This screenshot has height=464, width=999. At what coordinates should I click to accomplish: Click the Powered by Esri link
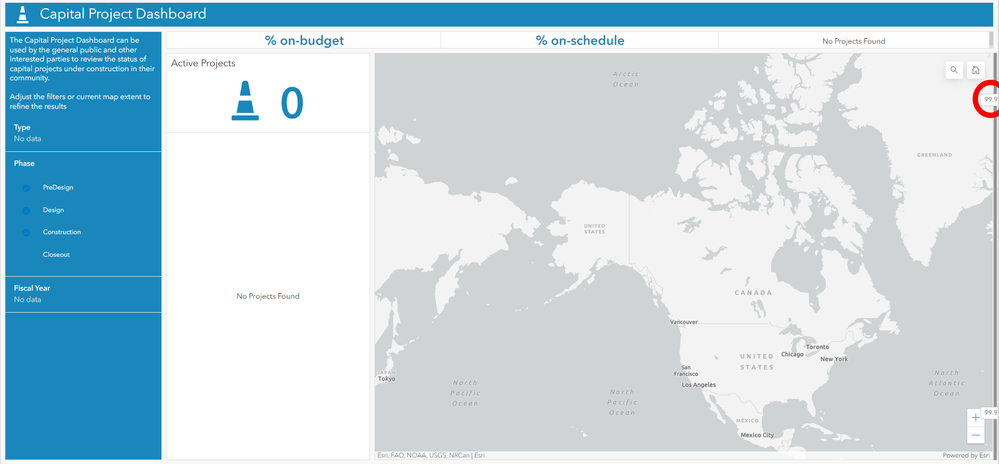967,455
